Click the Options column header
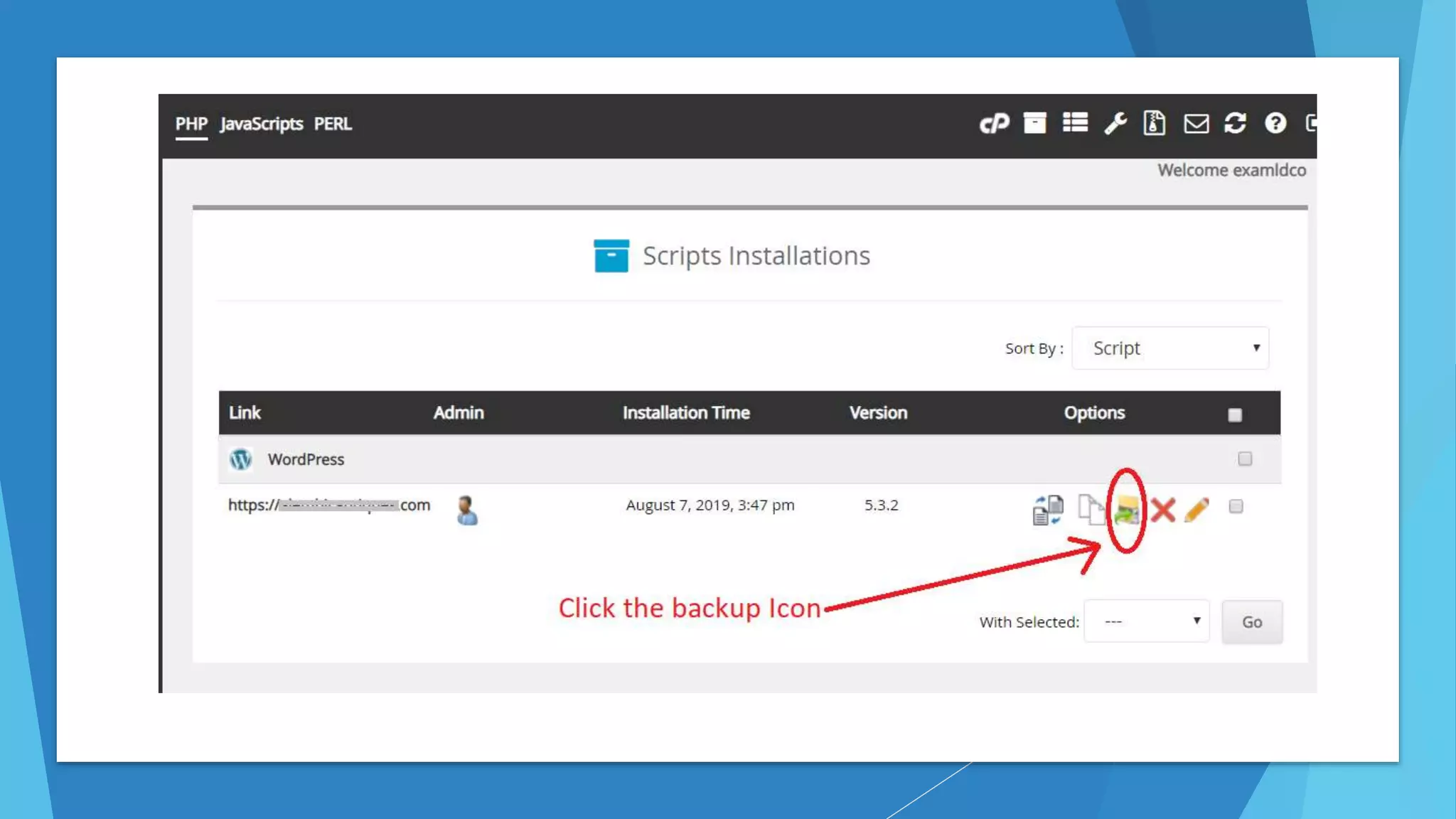This screenshot has width=1456, height=819. (1094, 413)
